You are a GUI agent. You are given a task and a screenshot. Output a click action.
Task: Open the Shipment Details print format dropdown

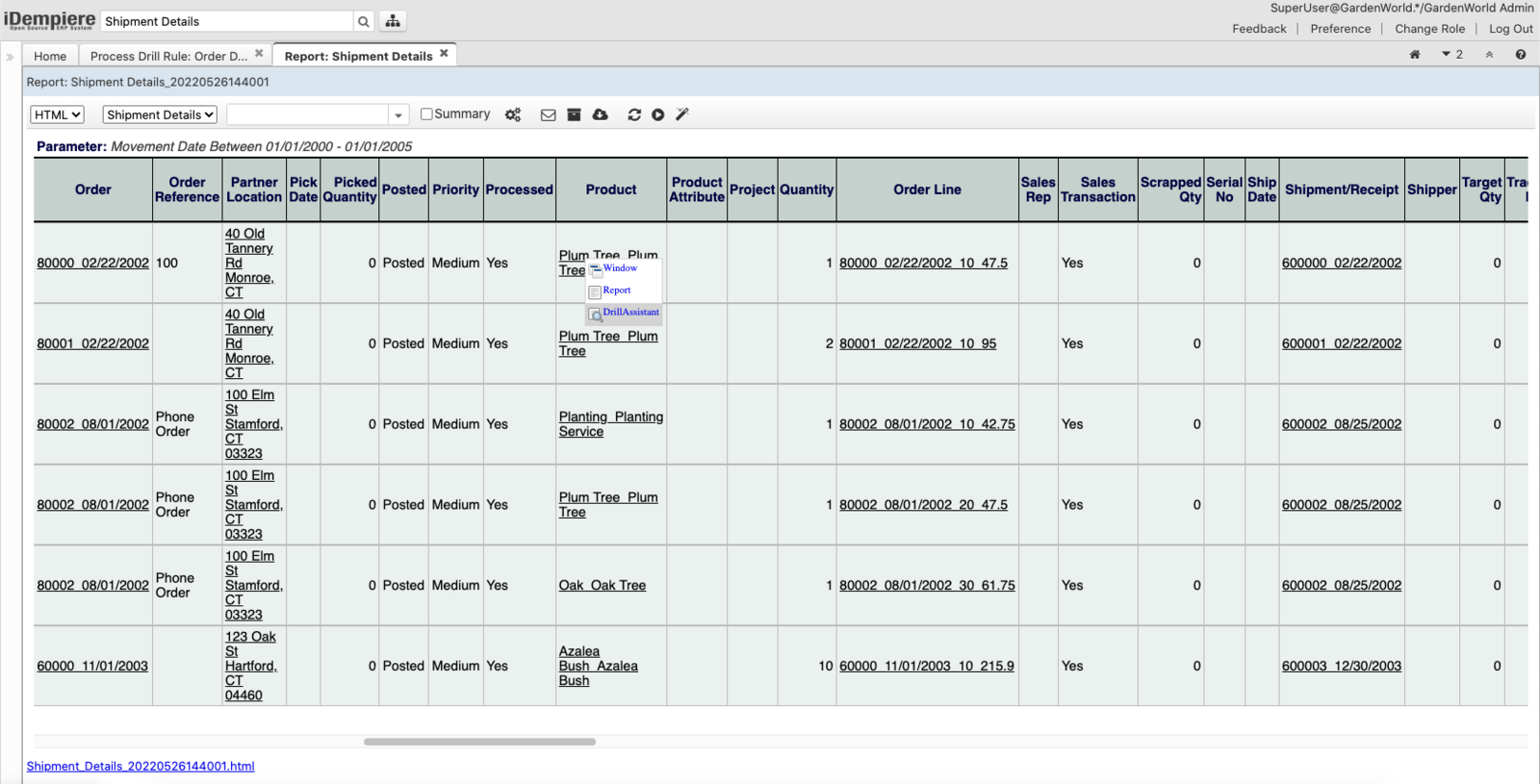(x=160, y=114)
